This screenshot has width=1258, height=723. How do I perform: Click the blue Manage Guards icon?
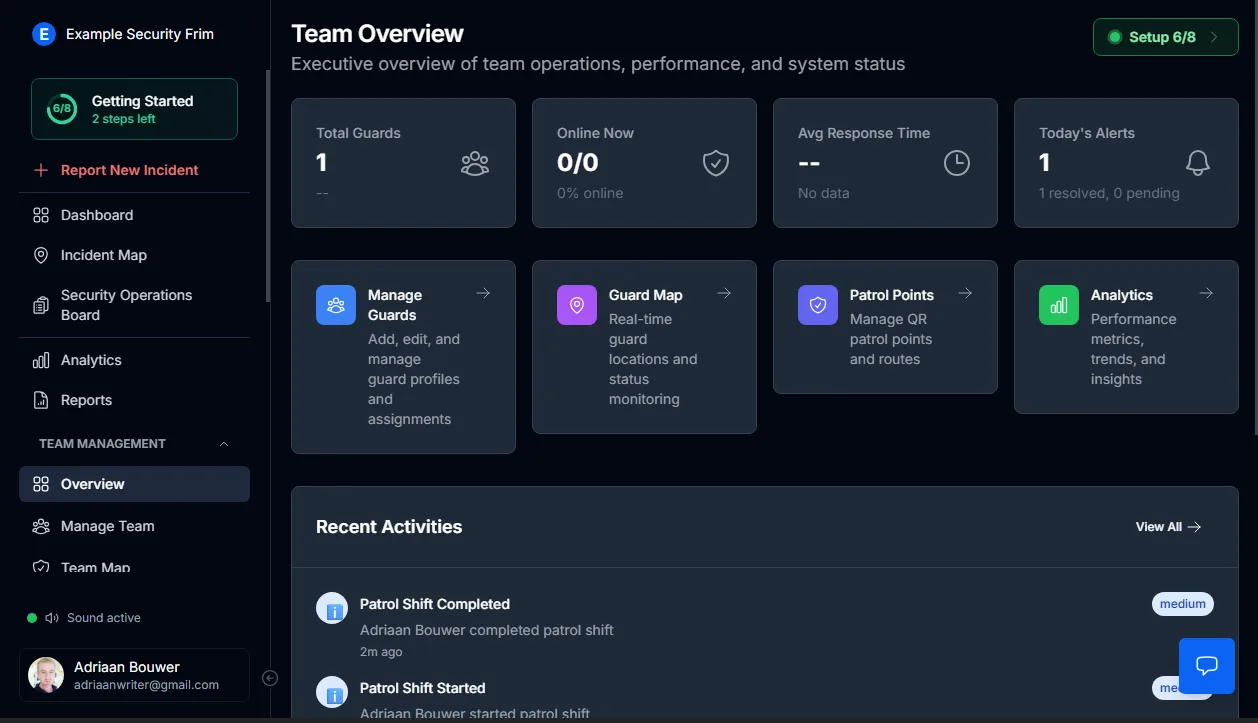336,305
